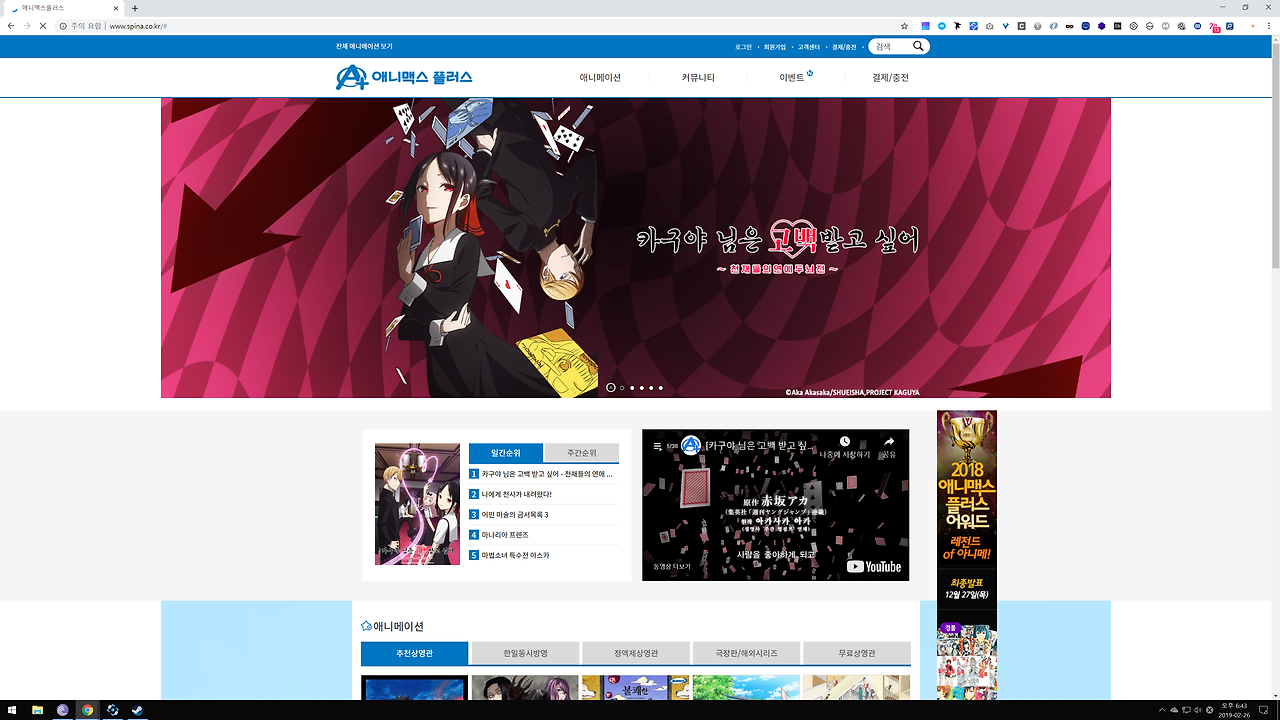Click the 로그인 link

pyautogui.click(x=743, y=47)
